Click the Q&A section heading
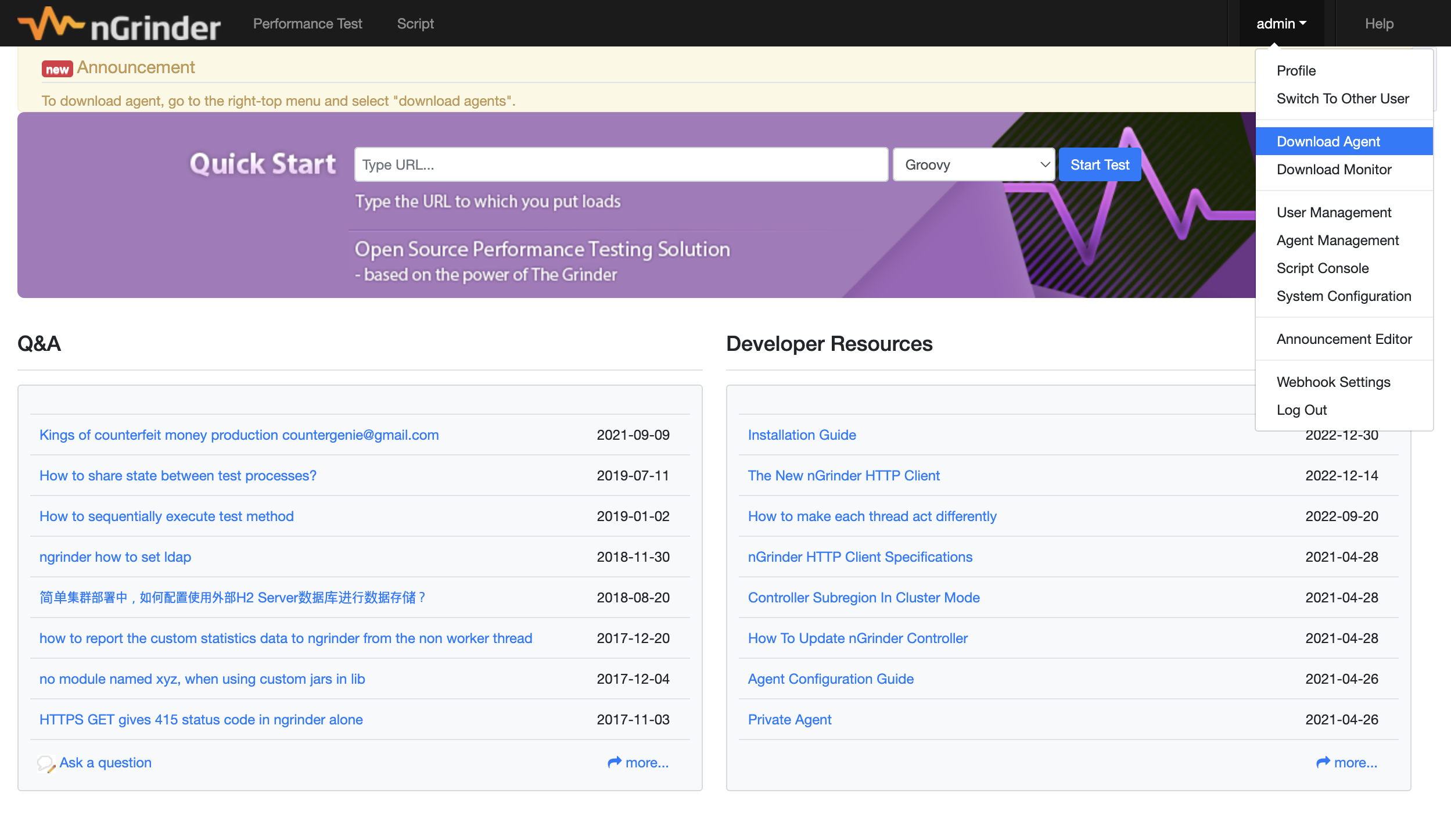The image size is (1451, 840). point(39,344)
